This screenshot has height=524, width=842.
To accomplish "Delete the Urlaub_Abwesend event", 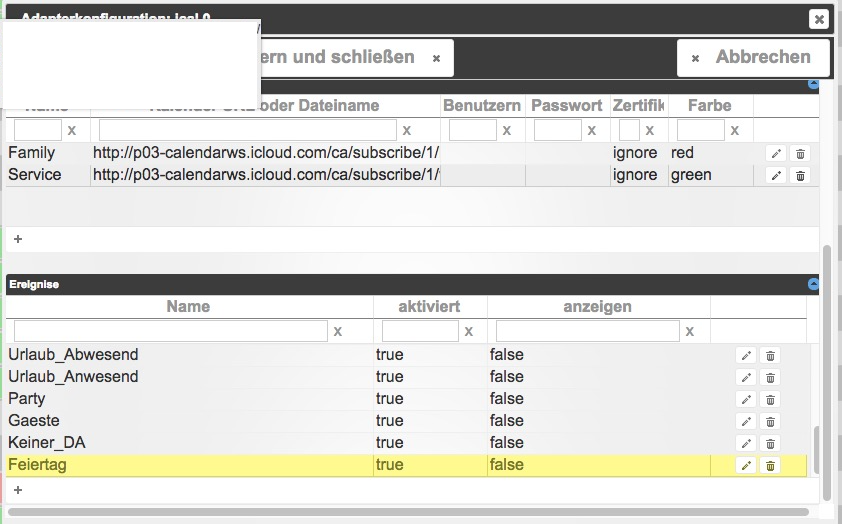I will 770,355.
